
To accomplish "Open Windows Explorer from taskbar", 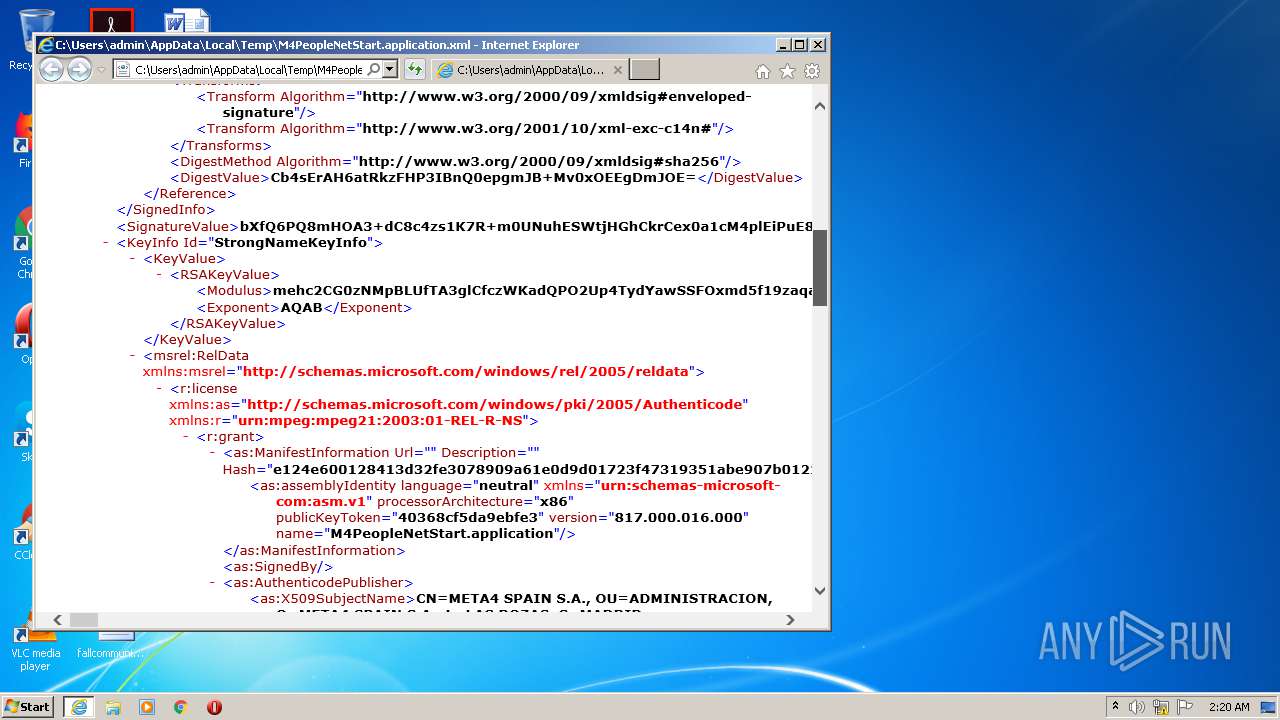I will click(x=113, y=706).
